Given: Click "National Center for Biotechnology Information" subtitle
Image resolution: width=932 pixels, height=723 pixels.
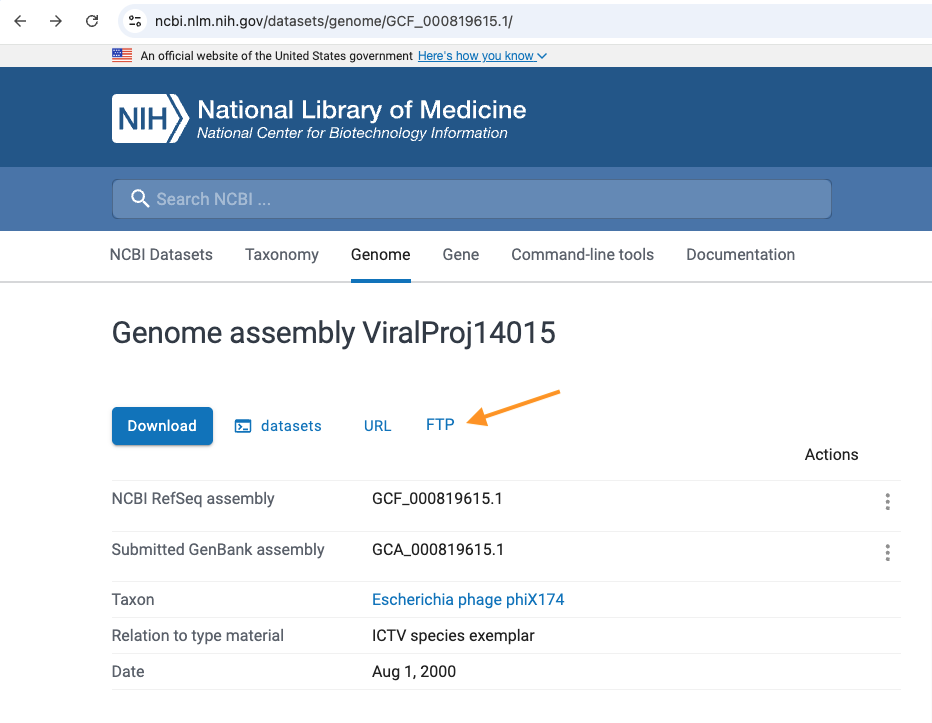Looking at the screenshot, I should 352,133.
